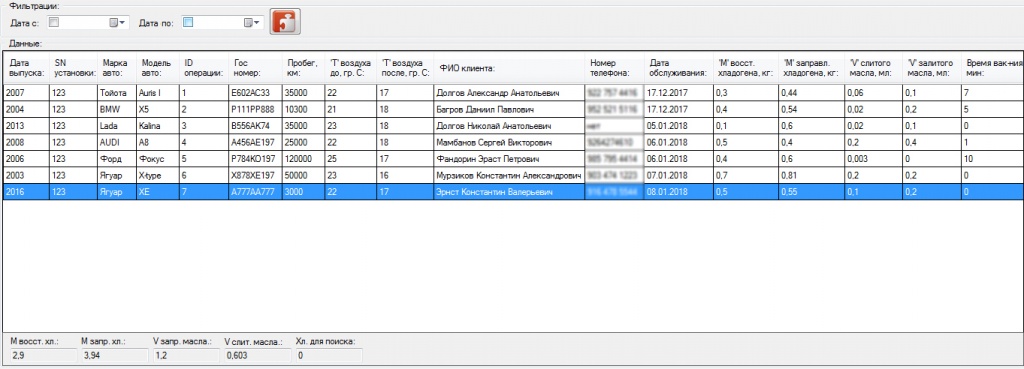Select client 'Долгов Николай Анатольевич'
This screenshot has width=1024, height=369.
point(509,125)
